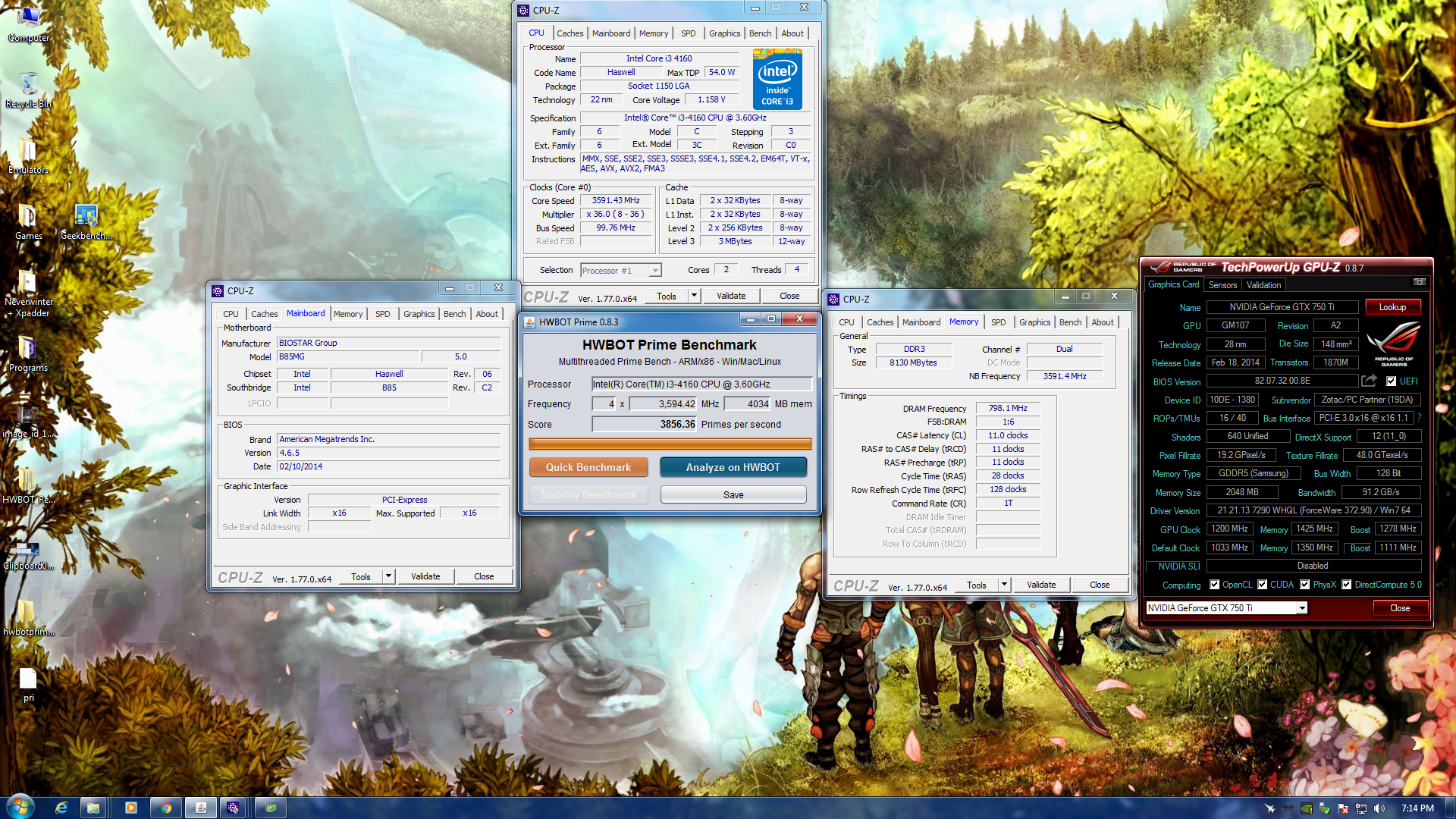This screenshot has width=1456, height=819.
Task: Expand Tools arrow in Memory CPU-Z window
Action: tap(1004, 585)
